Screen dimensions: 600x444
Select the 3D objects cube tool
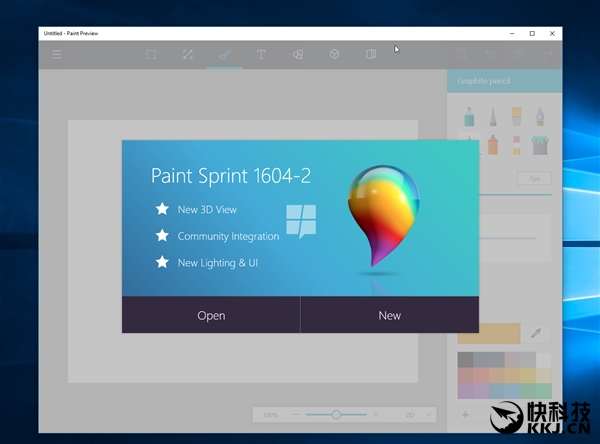334,54
